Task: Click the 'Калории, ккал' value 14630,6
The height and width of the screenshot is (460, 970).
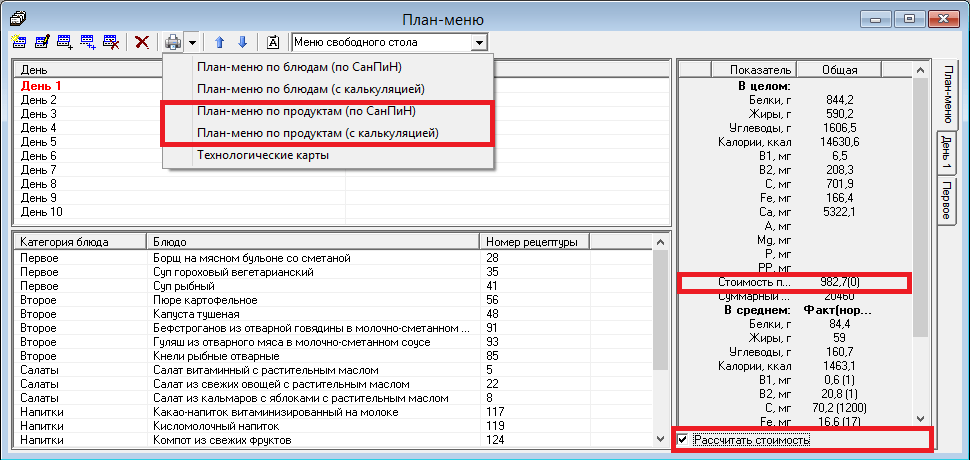Action: point(839,142)
